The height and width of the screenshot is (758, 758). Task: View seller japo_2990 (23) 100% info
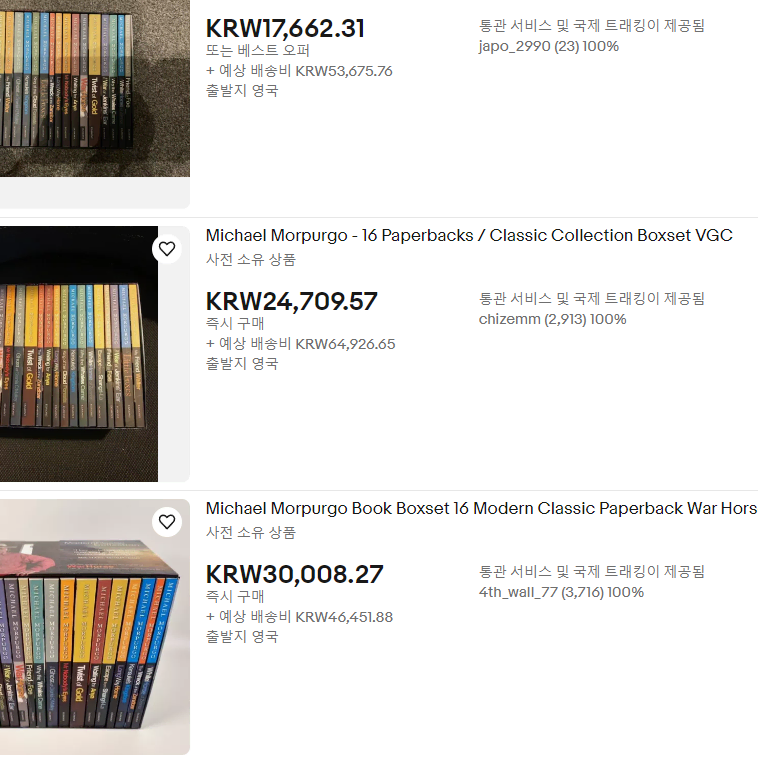[x=549, y=46]
